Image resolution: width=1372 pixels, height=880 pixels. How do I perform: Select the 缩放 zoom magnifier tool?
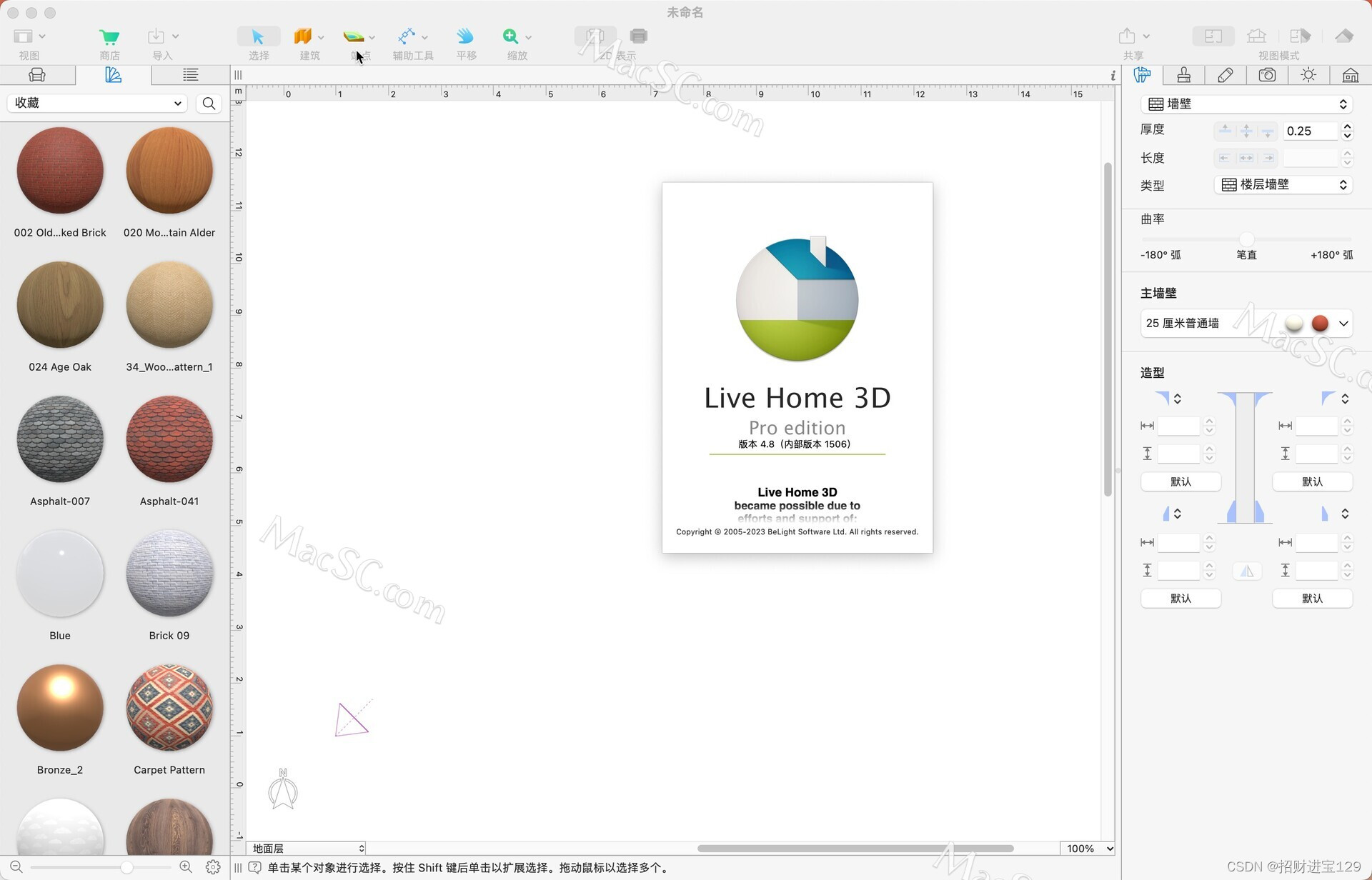[x=510, y=36]
